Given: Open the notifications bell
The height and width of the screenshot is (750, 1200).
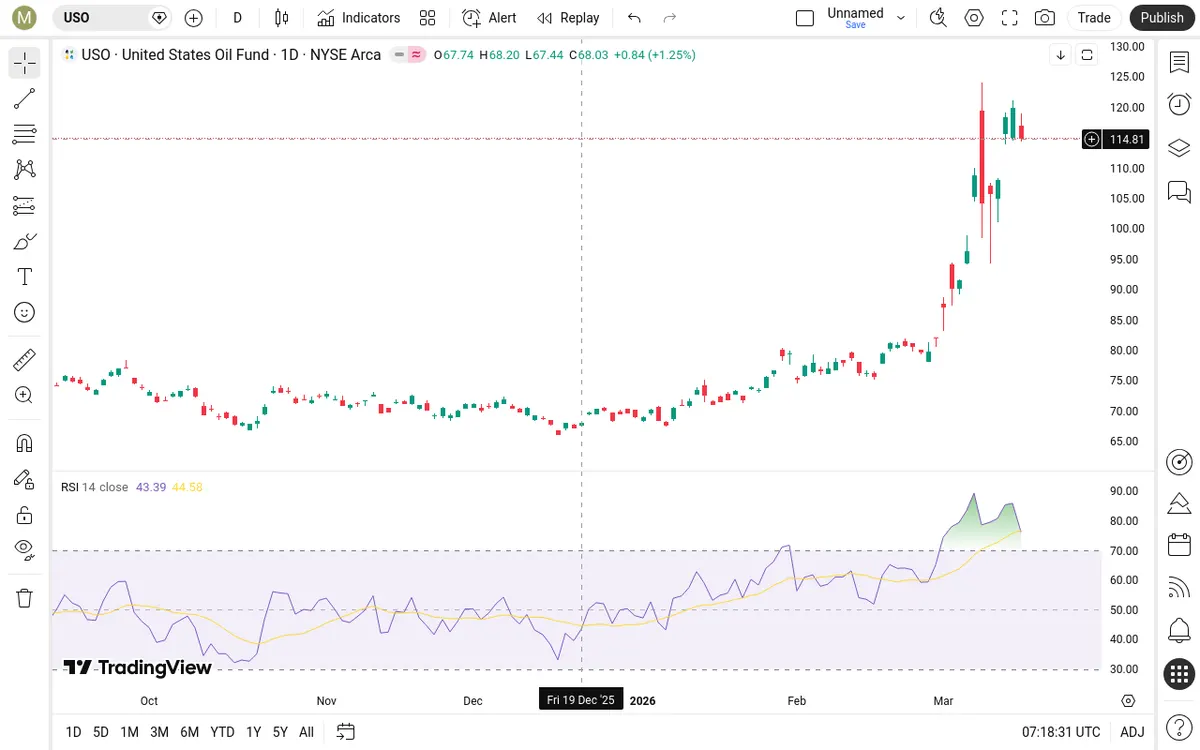Looking at the screenshot, I should [x=1179, y=631].
